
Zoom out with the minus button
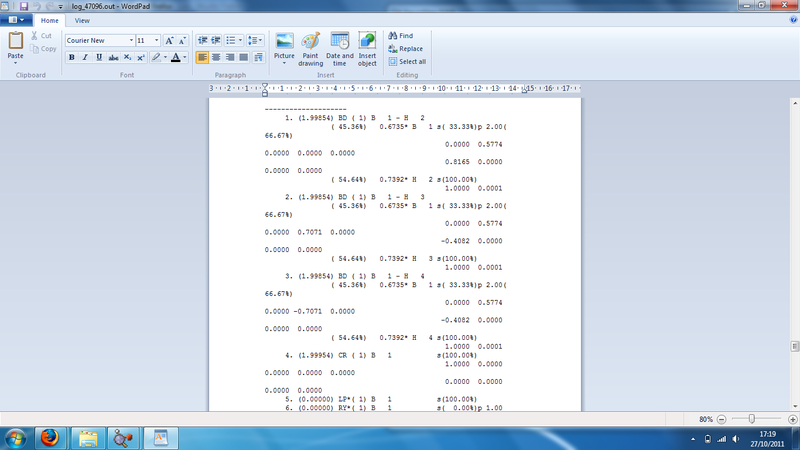pyautogui.click(x=721, y=419)
